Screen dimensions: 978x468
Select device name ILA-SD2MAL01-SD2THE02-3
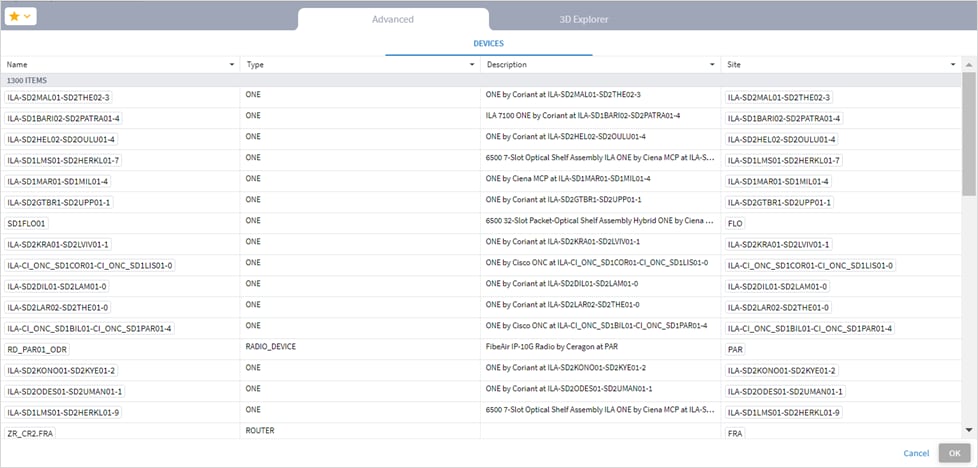pos(59,97)
